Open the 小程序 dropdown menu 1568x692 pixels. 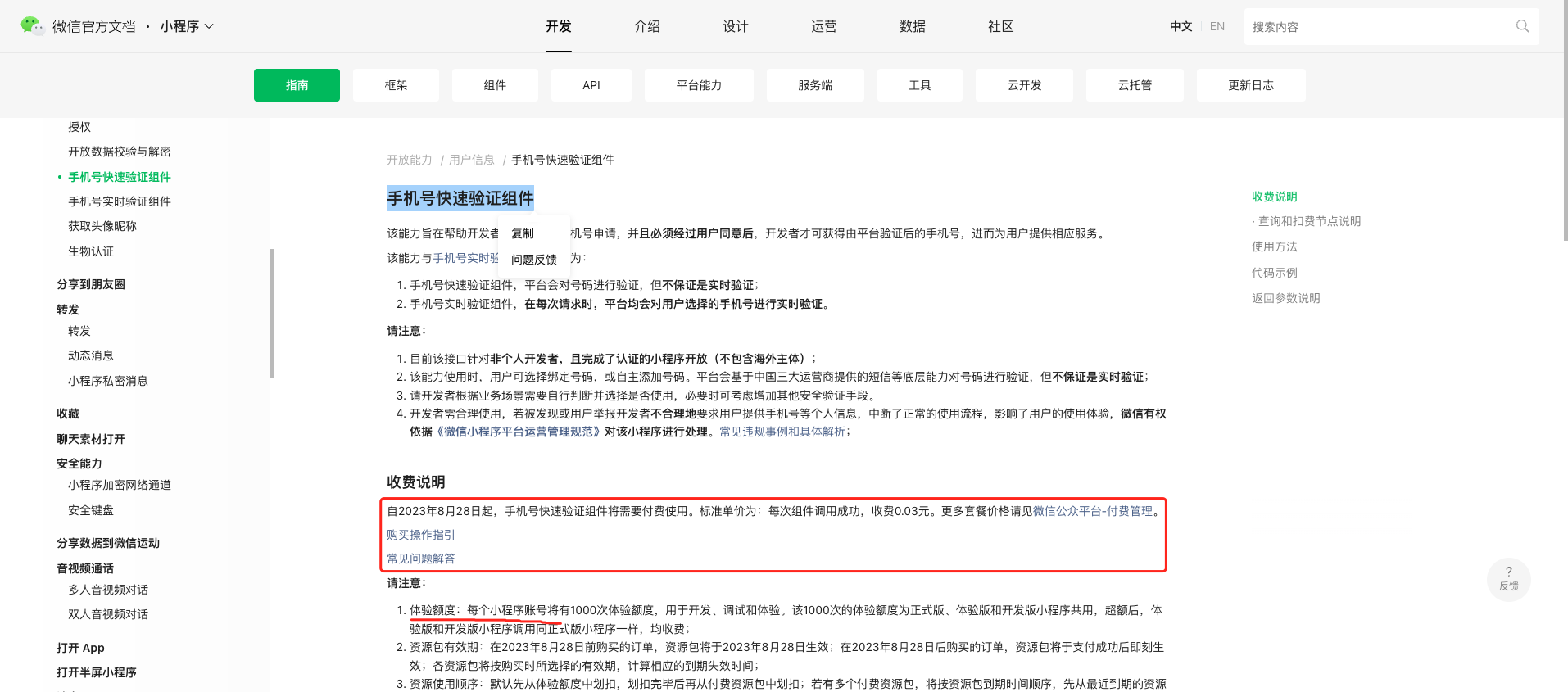point(187,26)
